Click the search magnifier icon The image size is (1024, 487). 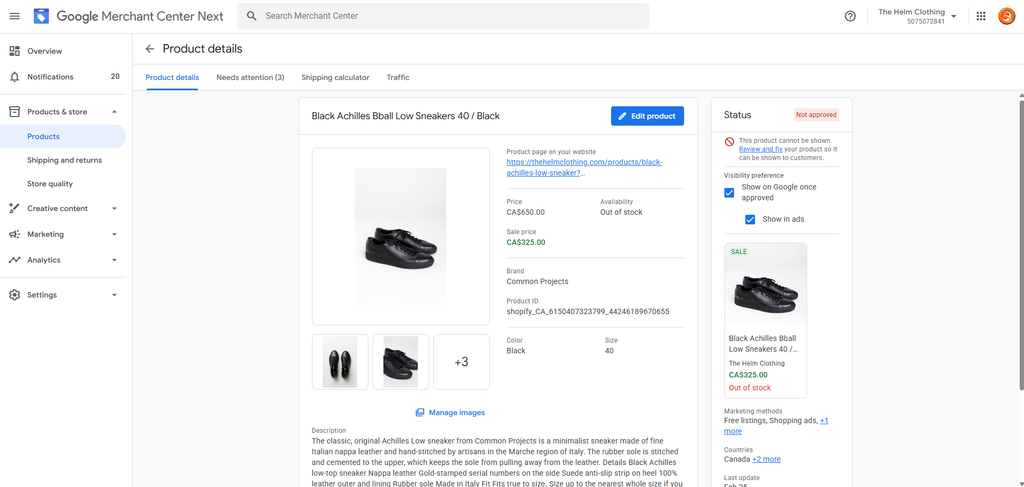(x=251, y=16)
